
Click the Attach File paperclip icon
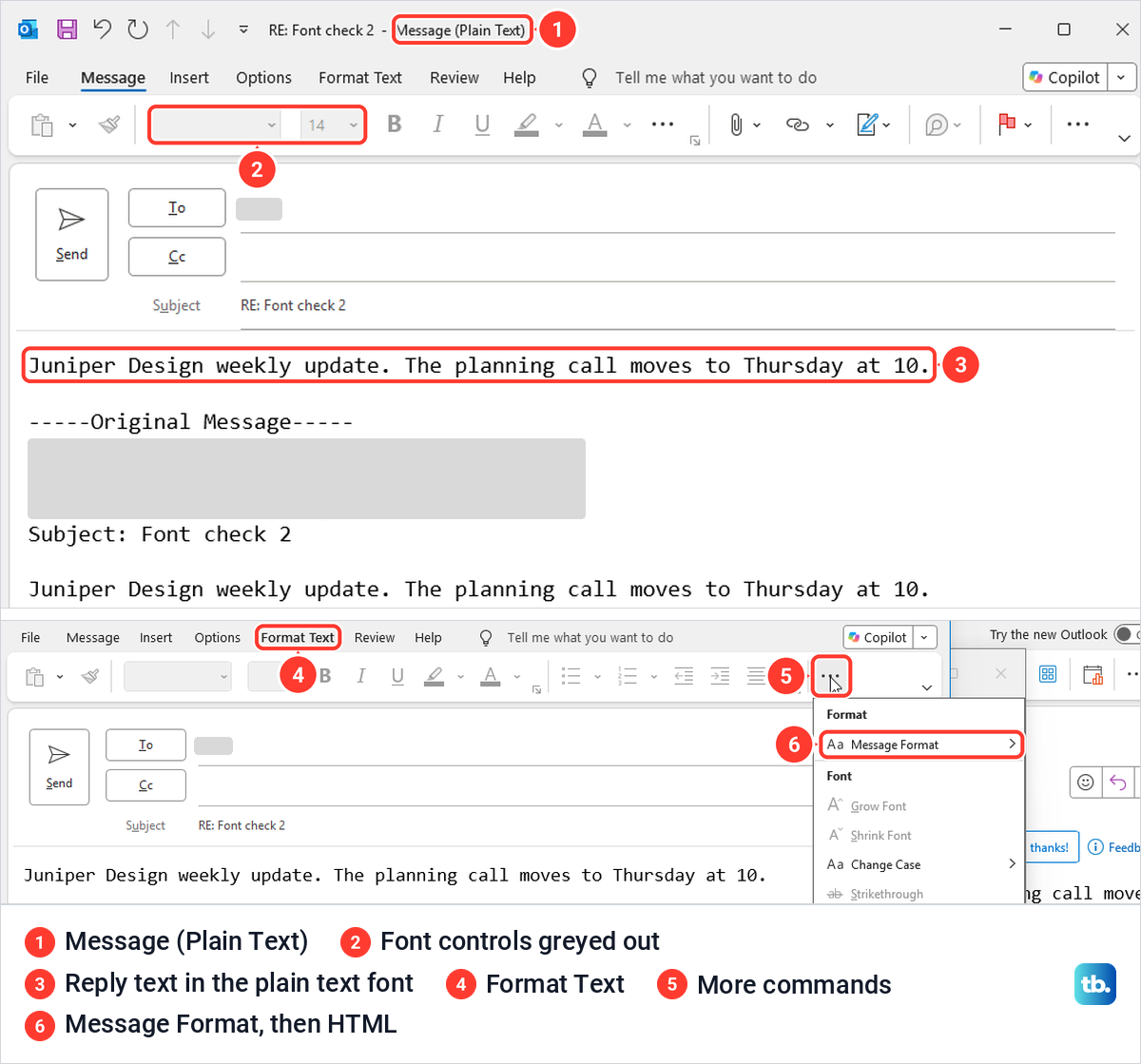click(736, 125)
